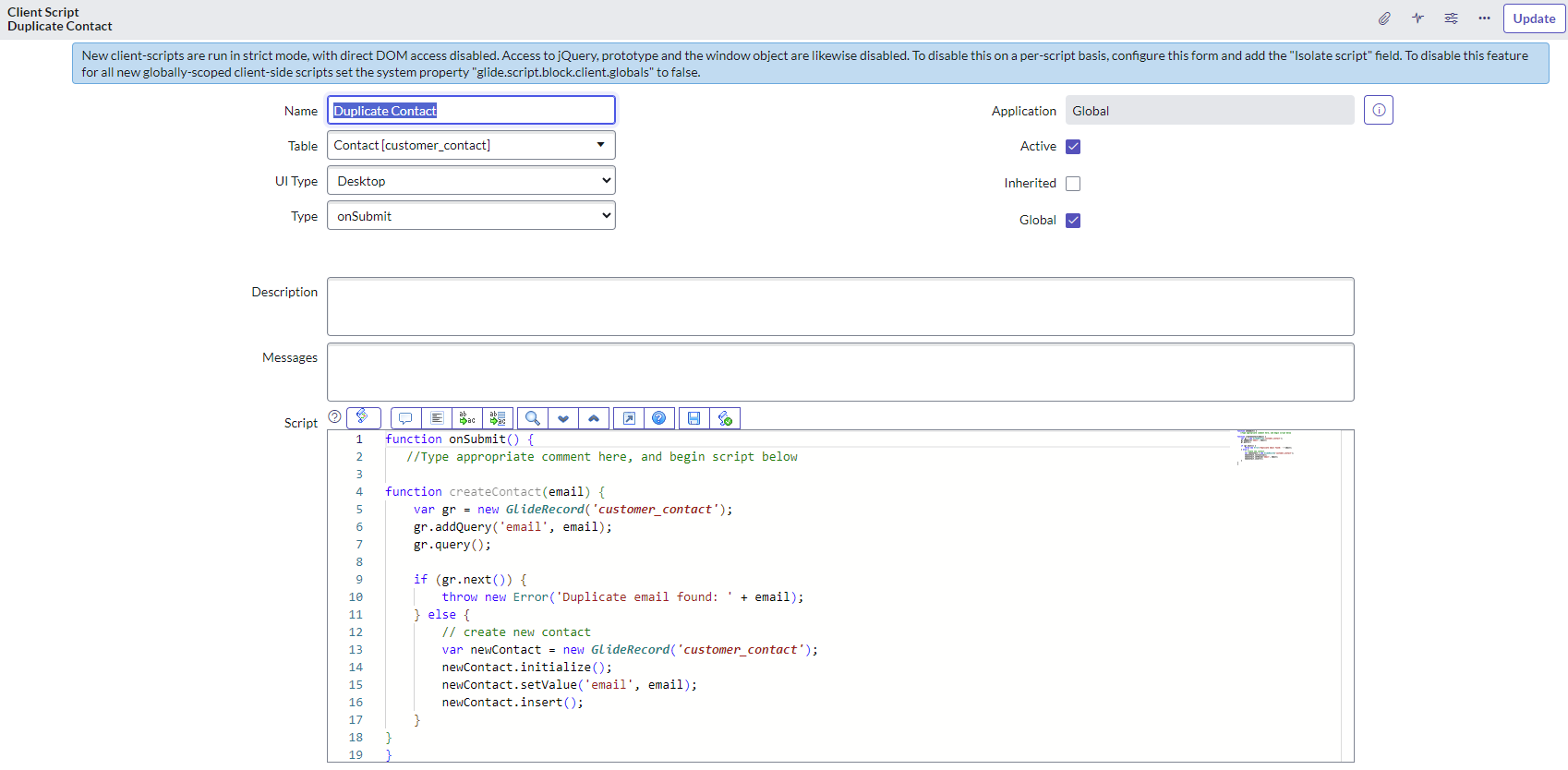Expand the UI Type dropdown set to Desktop

pyautogui.click(x=471, y=181)
